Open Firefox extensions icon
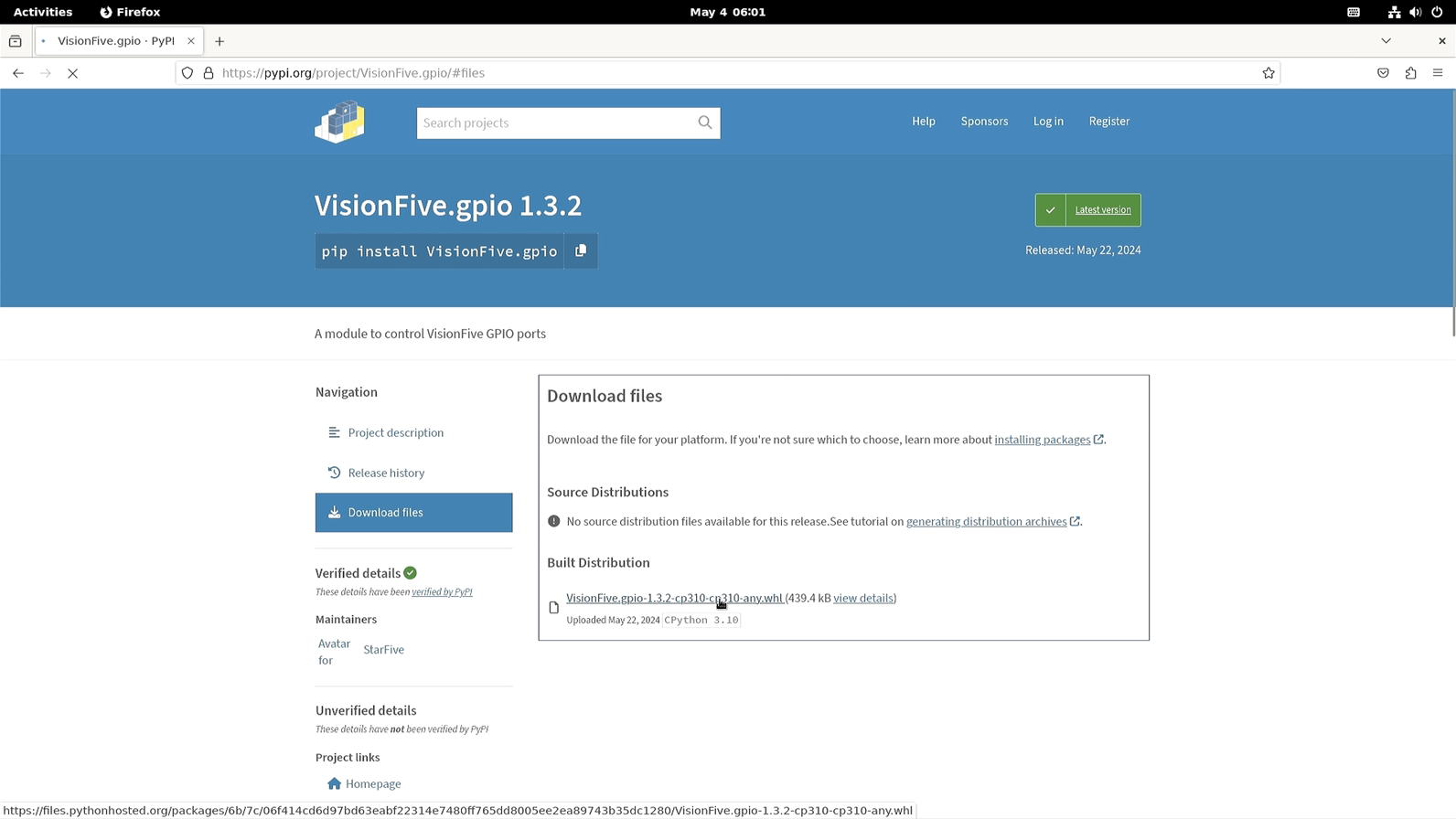The height and width of the screenshot is (819, 1456). [1410, 73]
